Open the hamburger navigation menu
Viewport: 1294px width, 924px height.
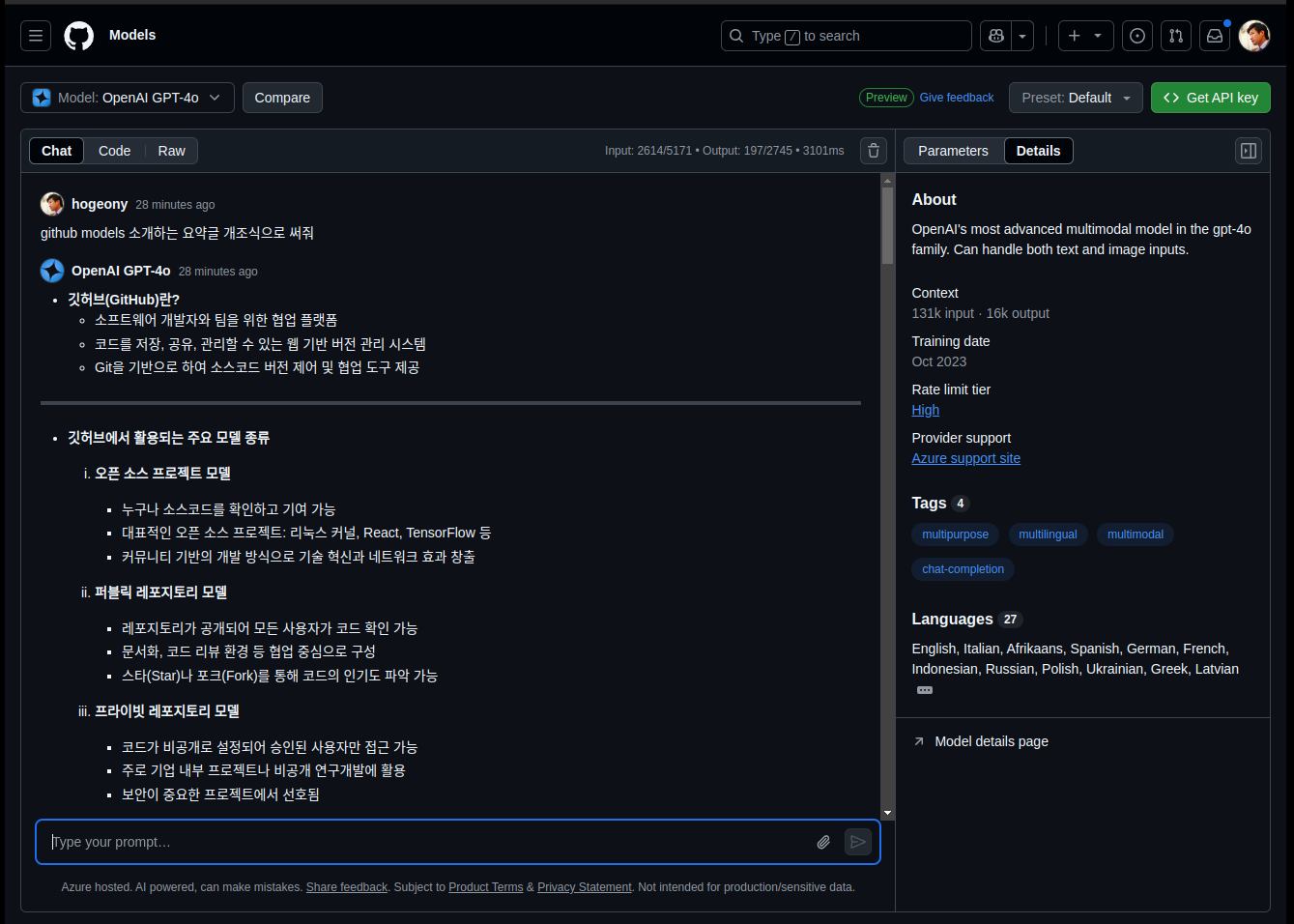(36, 36)
